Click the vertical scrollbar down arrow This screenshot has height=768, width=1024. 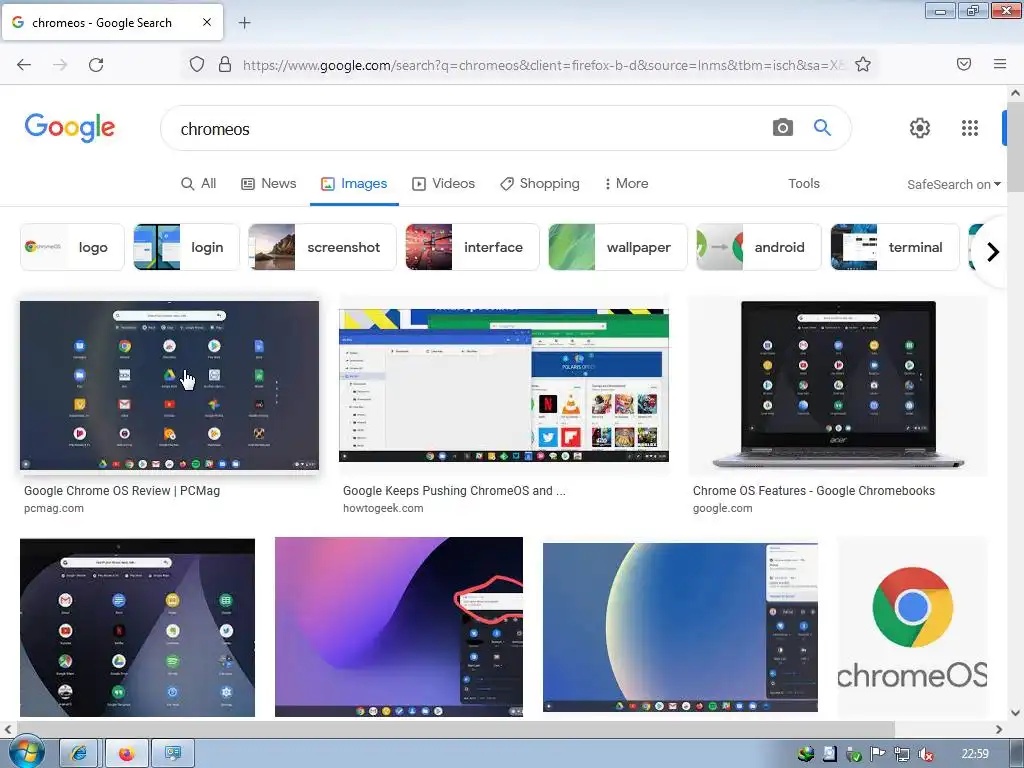[1016, 712]
